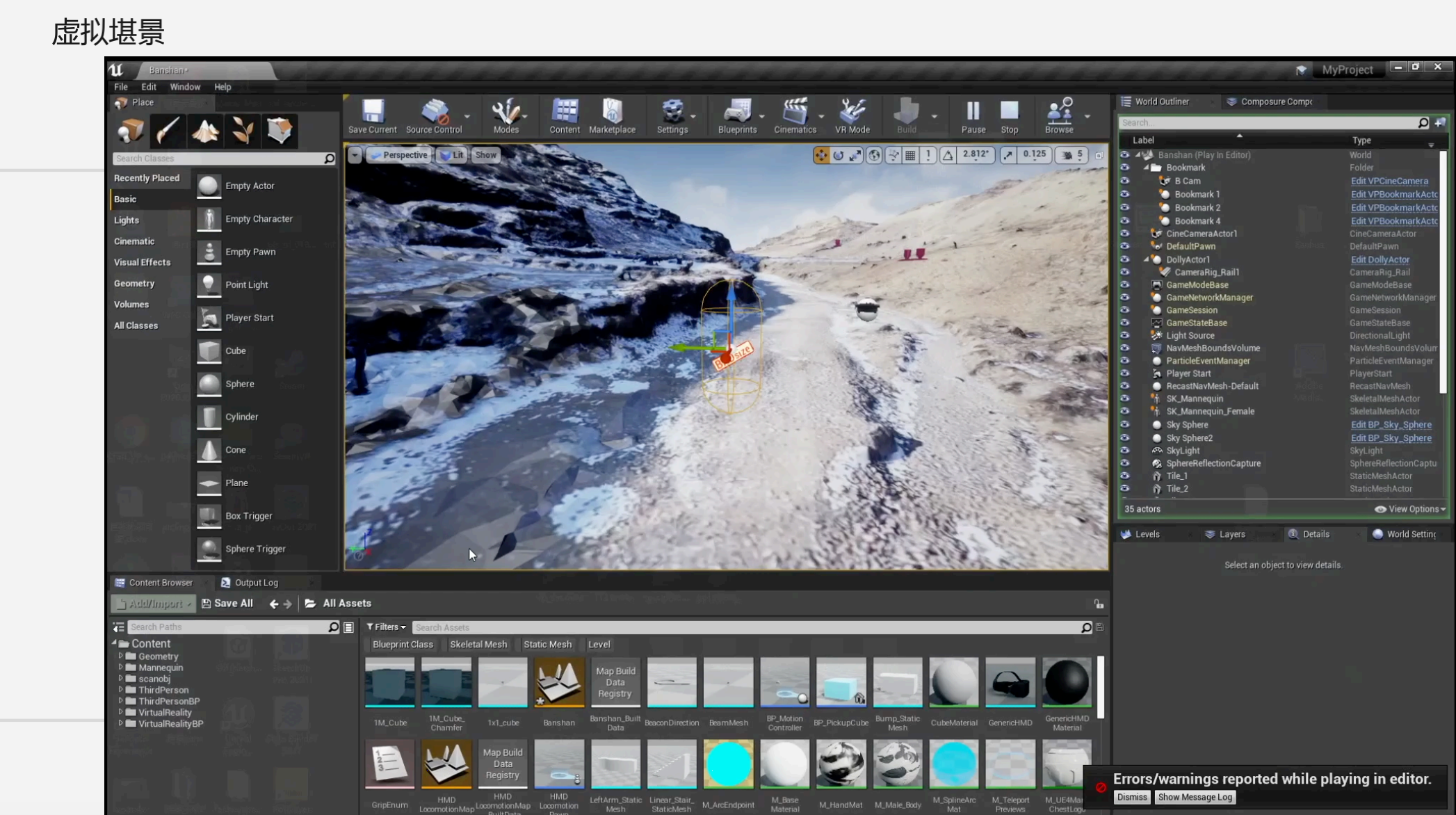Open the Help menu
Viewport: 1456px width, 815px height.
click(x=223, y=87)
